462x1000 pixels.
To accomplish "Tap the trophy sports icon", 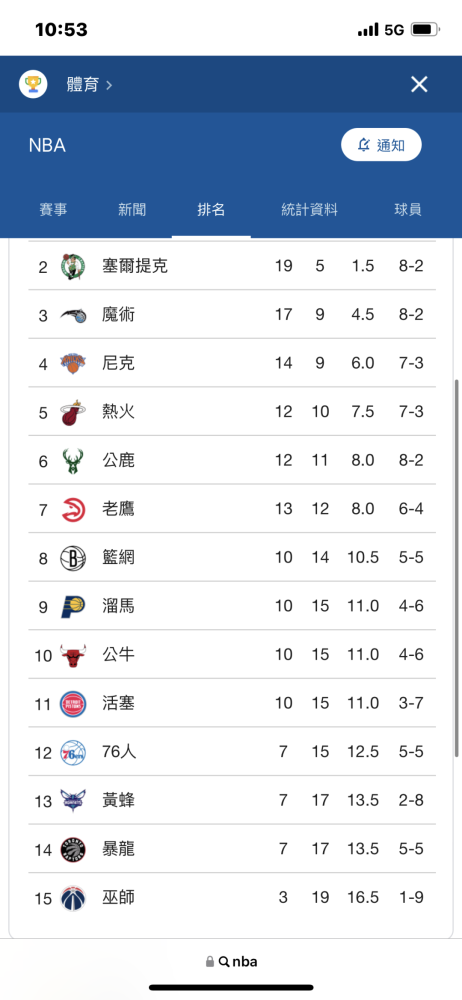I will tap(33, 84).
